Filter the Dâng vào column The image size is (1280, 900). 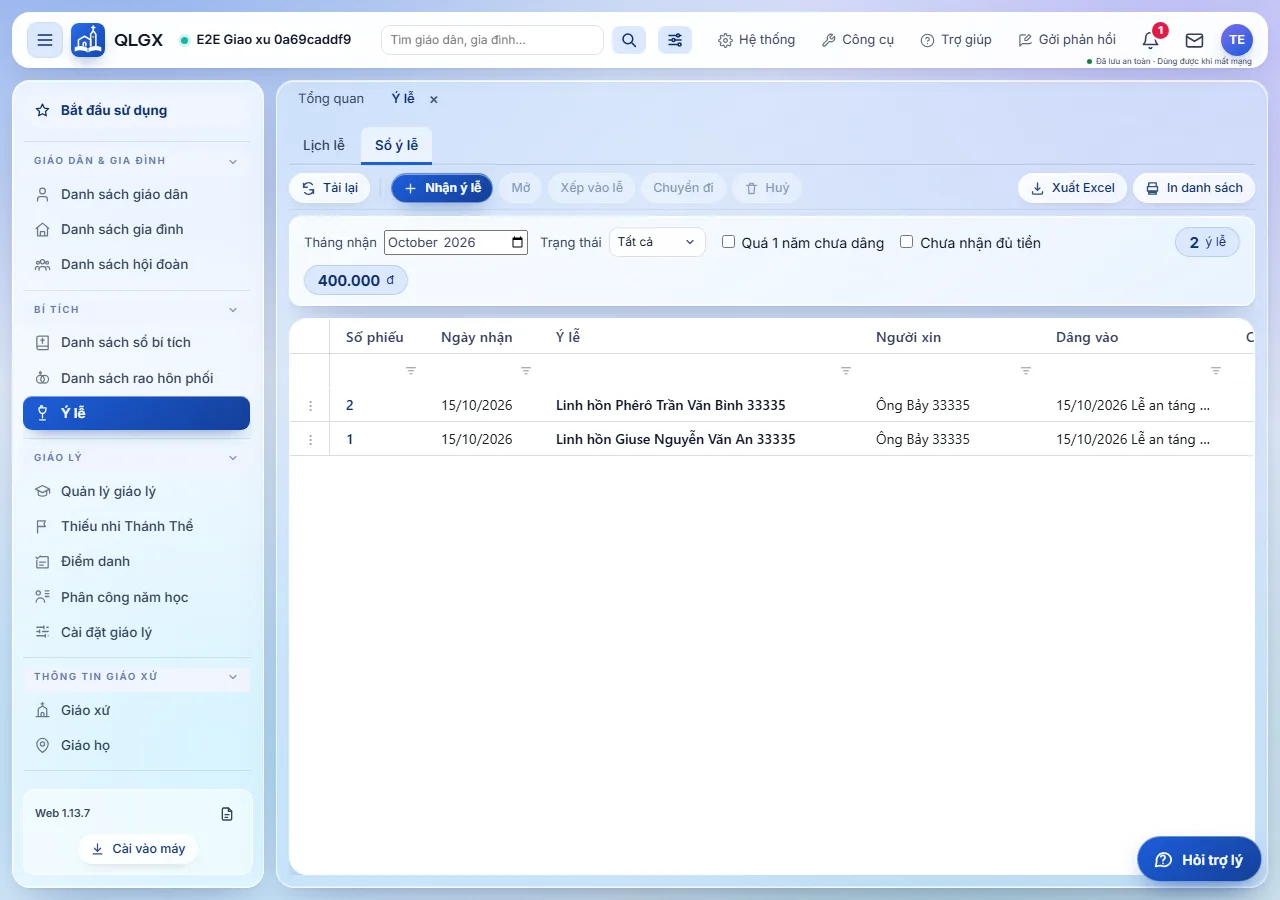click(x=1216, y=371)
